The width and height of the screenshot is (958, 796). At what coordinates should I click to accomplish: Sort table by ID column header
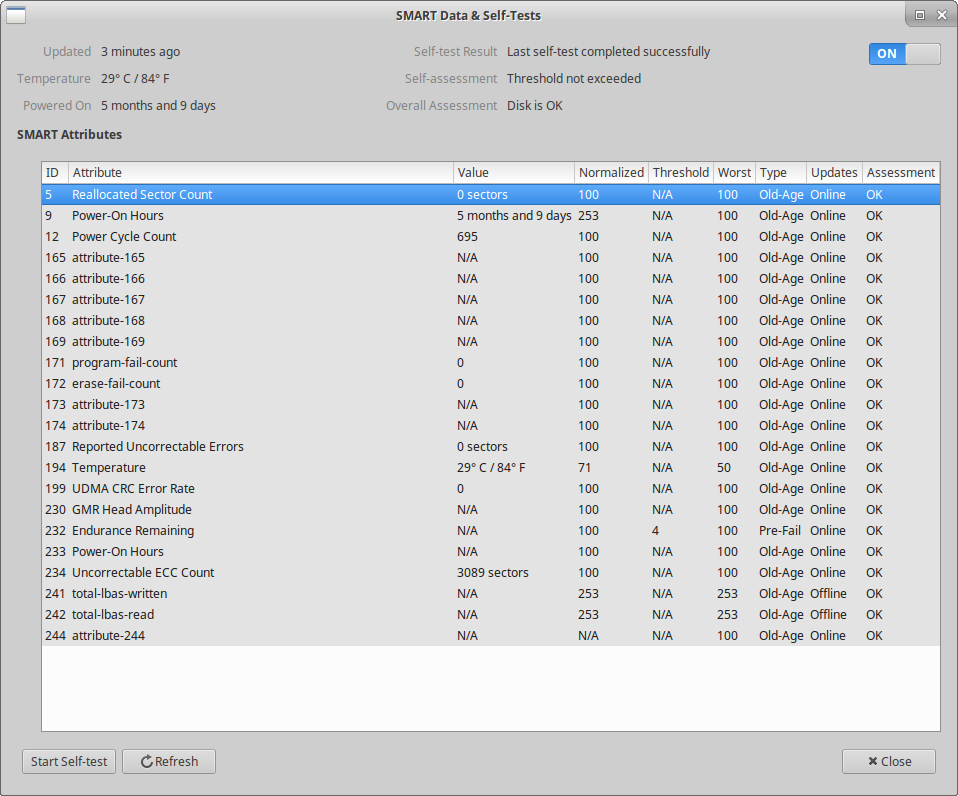pyautogui.click(x=55, y=173)
